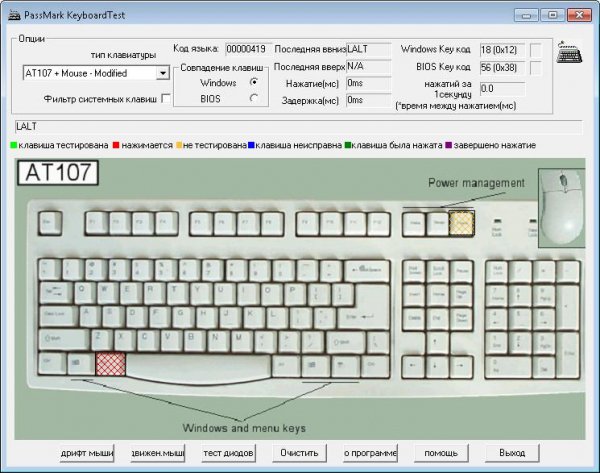Click the Backspace key on keyboard image

pos(367,271)
